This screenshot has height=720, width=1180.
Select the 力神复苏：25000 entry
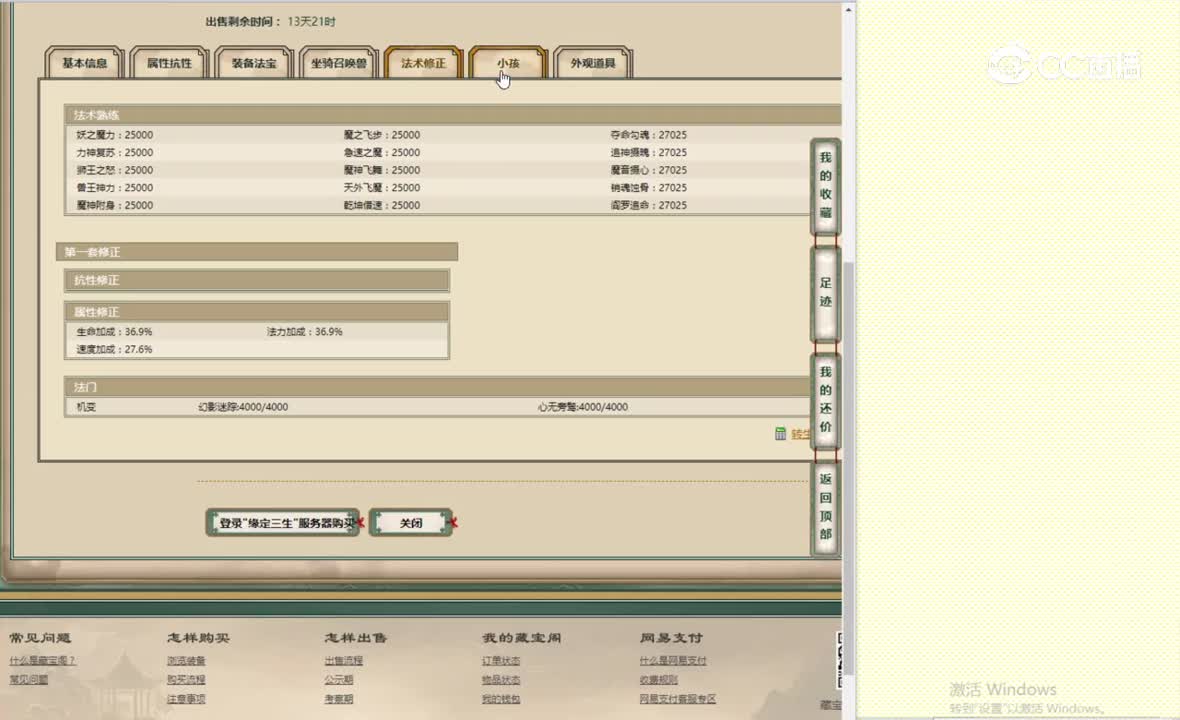[114, 152]
